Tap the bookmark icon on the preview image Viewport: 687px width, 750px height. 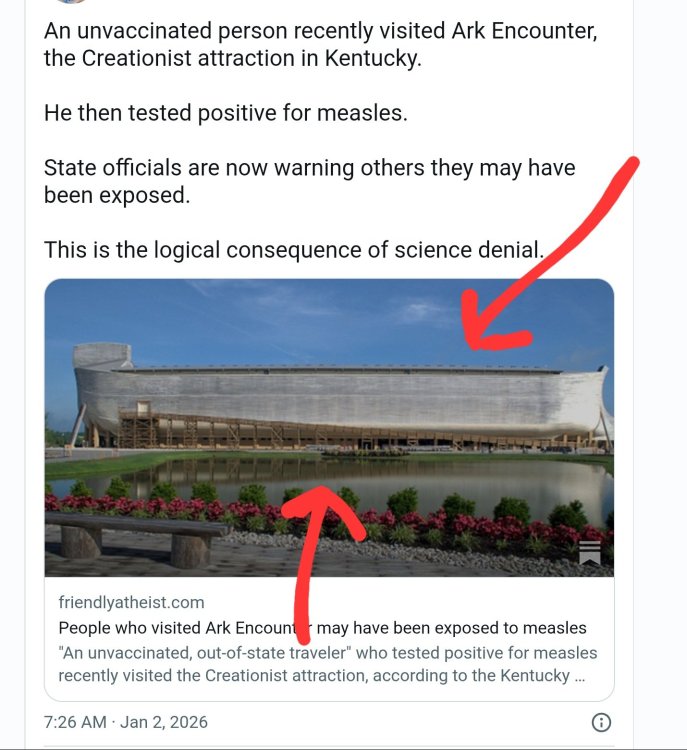pyautogui.click(x=590, y=553)
